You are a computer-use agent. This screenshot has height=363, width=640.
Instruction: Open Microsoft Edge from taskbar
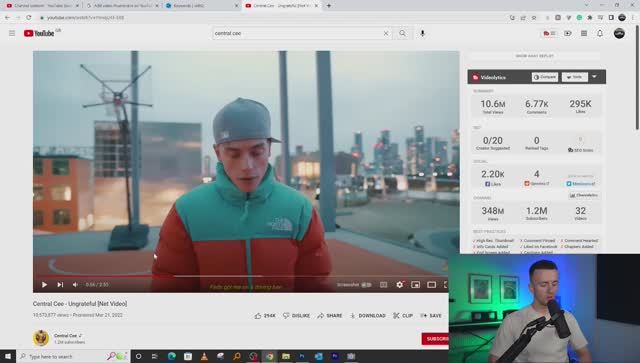point(172,356)
